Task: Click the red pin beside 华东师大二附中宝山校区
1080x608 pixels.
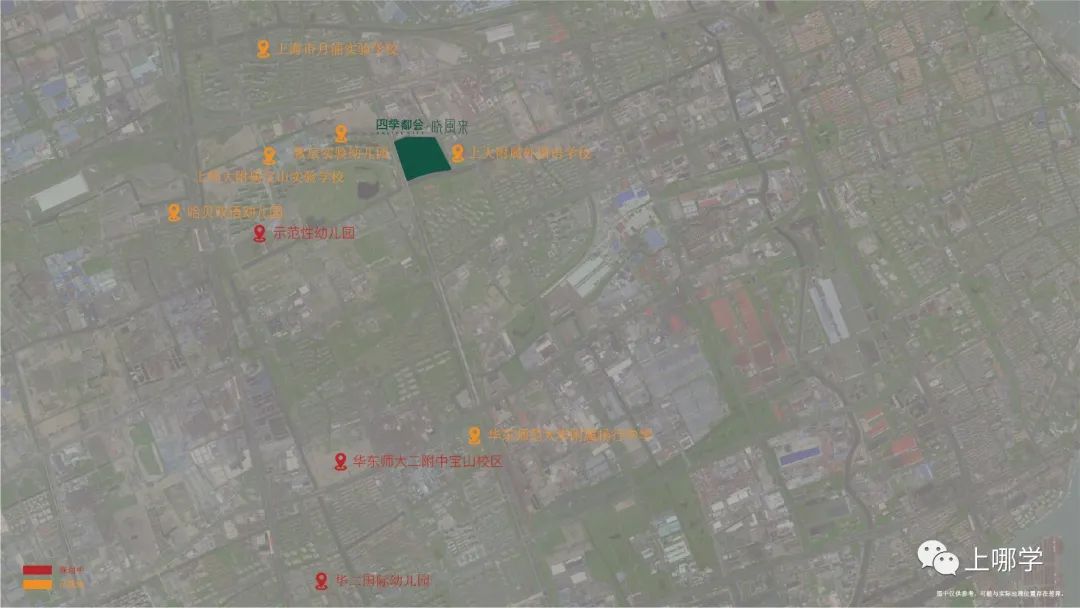Action: click(x=340, y=461)
